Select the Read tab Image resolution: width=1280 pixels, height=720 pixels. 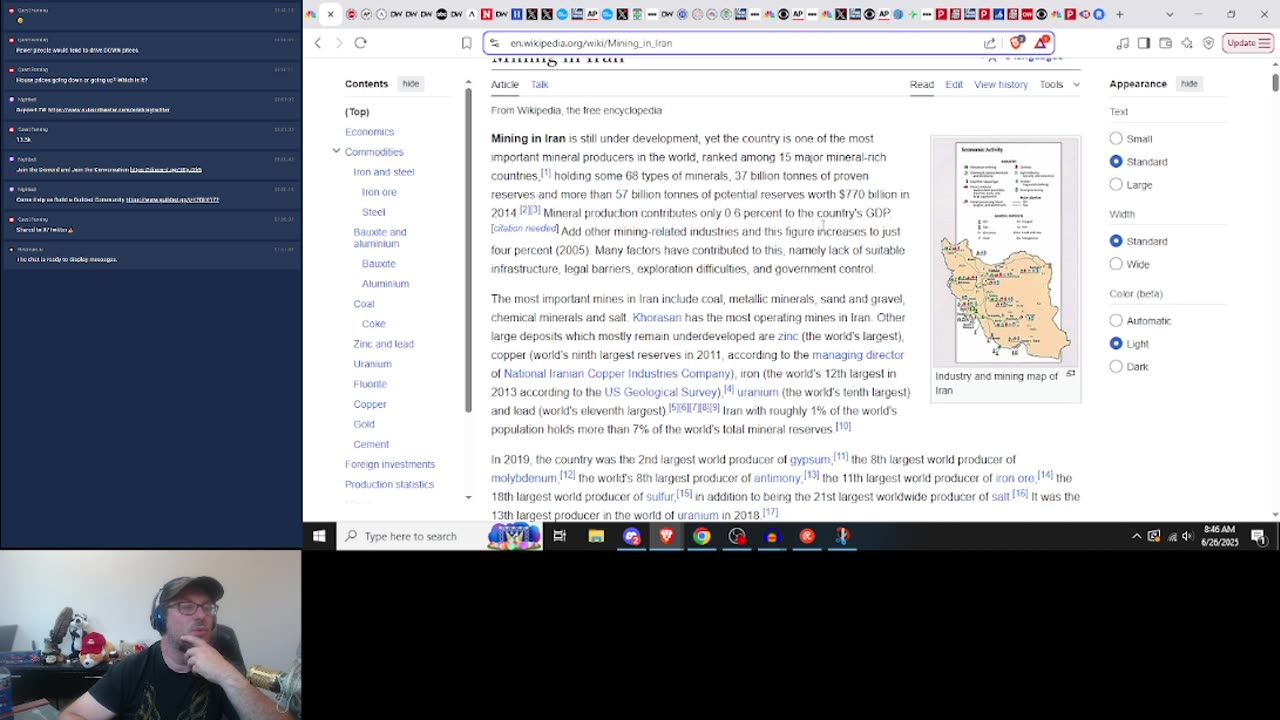[921, 84]
